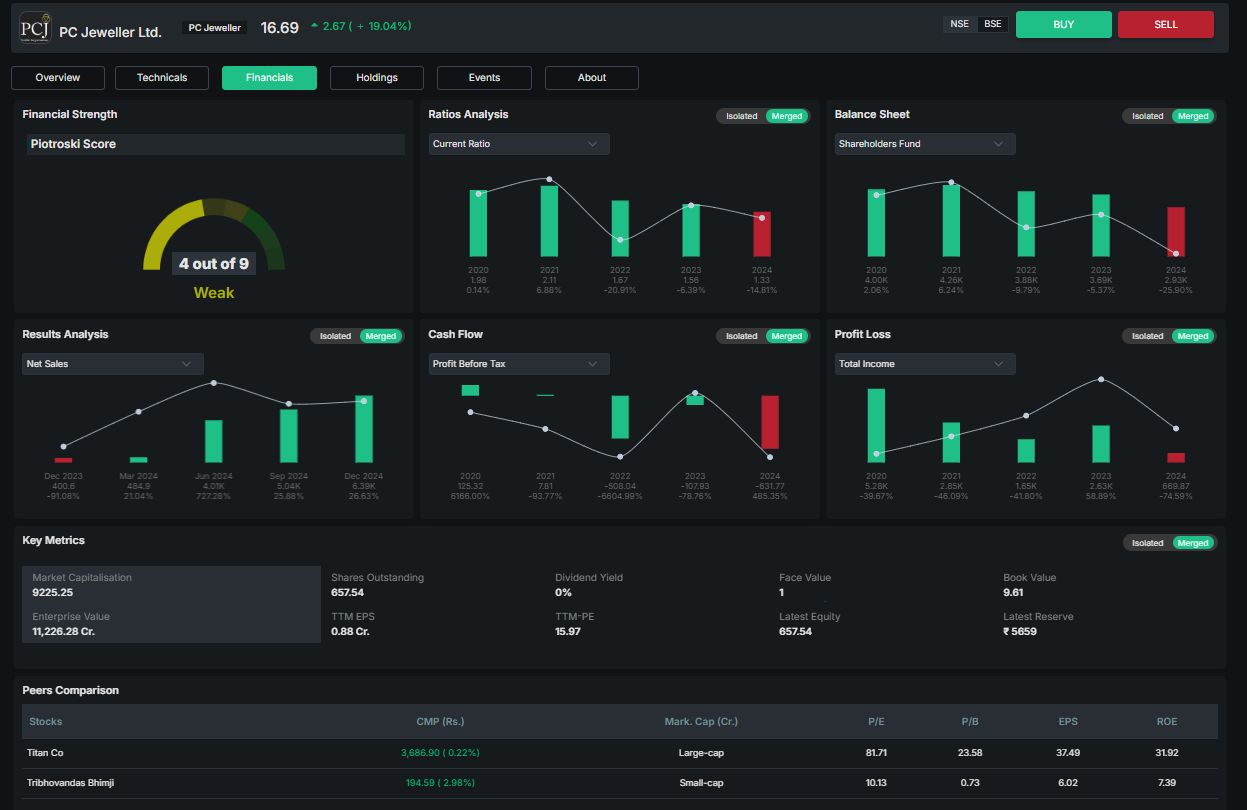Click the Market Capitalisation value 9225.25

(52, 592)
